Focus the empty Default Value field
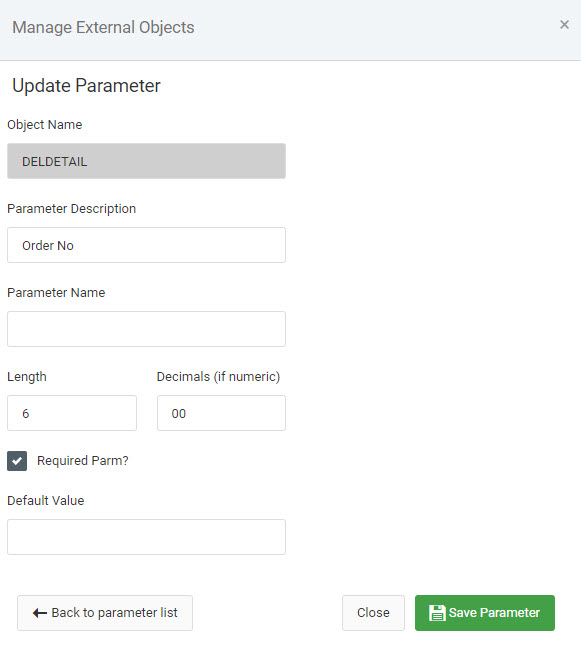Screen dimensions: 581x653 (x=146, y=537)
